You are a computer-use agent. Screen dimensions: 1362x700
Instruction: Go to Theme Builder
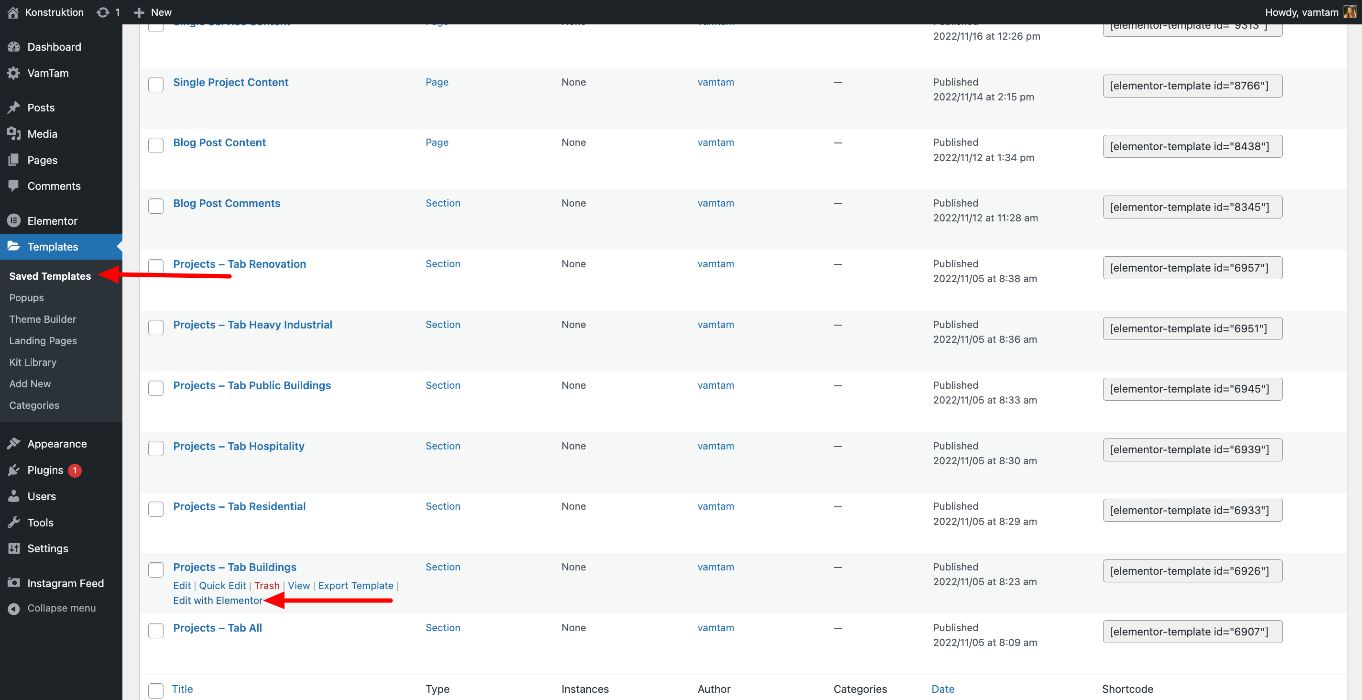click(x=43, y=319)
